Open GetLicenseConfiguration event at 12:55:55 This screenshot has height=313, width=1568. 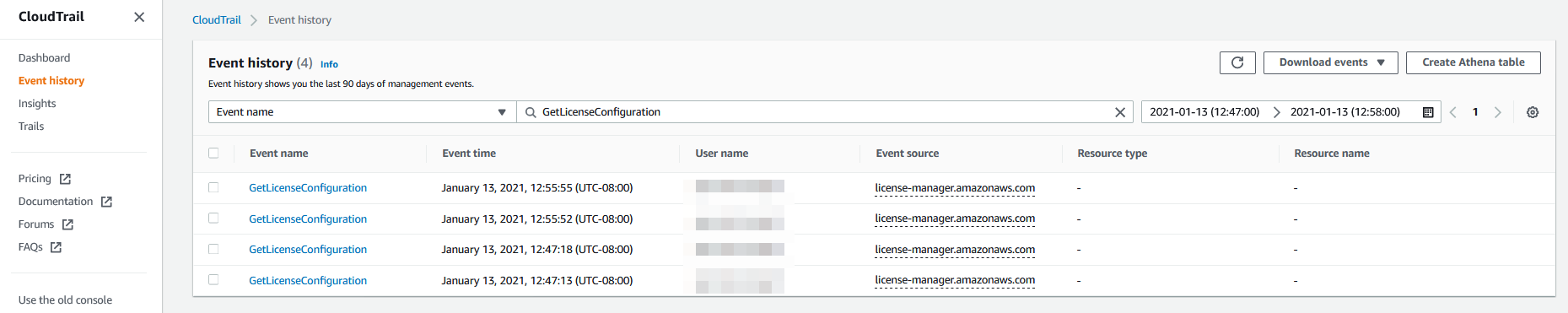pos(308,188)
